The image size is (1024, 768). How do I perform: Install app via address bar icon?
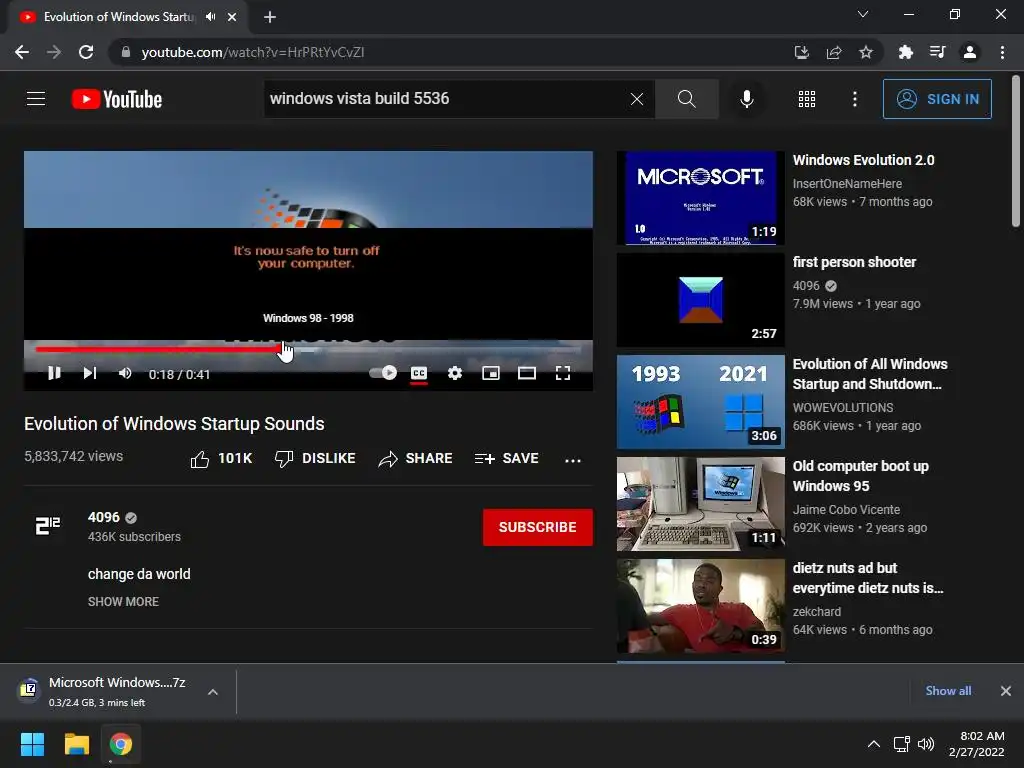click(801, 52)
